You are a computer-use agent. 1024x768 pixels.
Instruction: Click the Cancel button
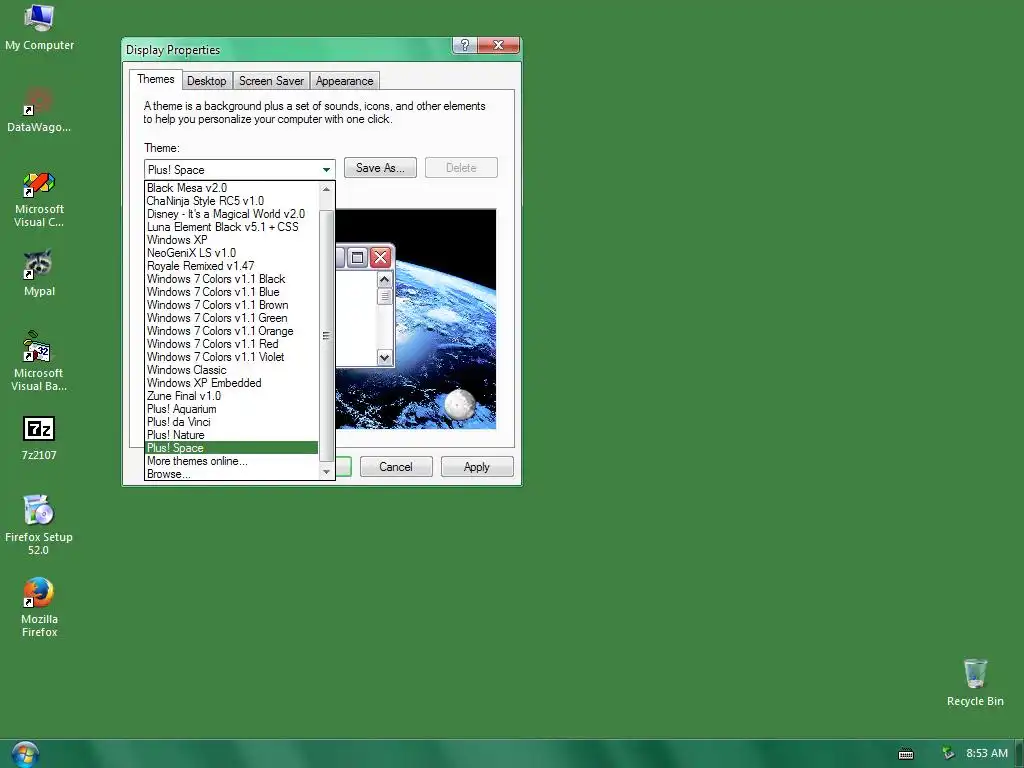click(x=396, y=467)
